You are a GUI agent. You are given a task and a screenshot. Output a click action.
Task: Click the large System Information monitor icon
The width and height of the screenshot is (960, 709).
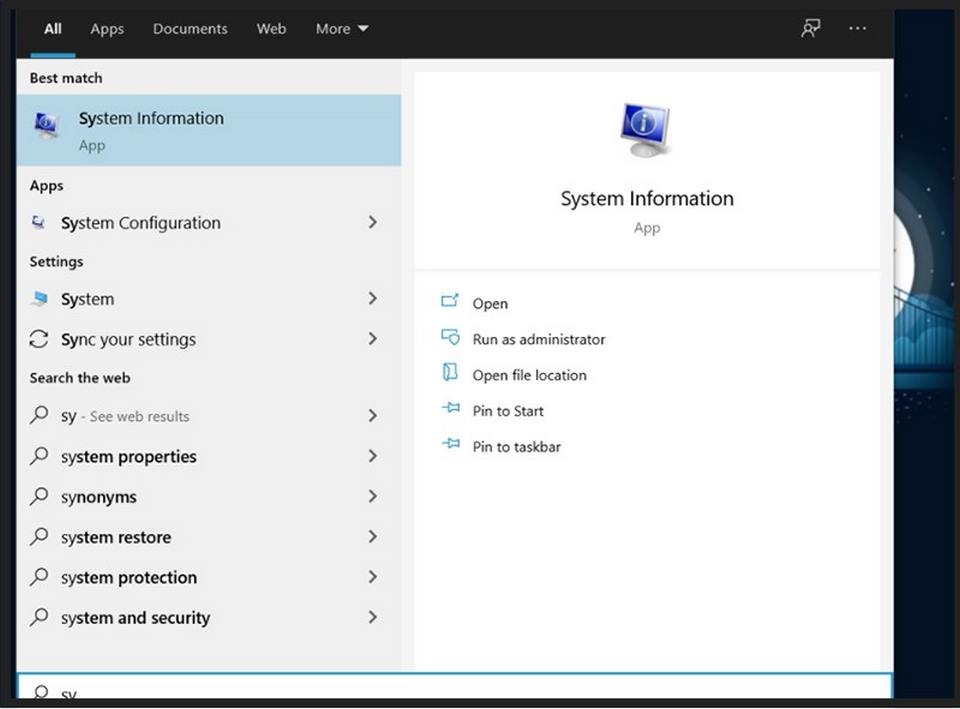[646, 130]
